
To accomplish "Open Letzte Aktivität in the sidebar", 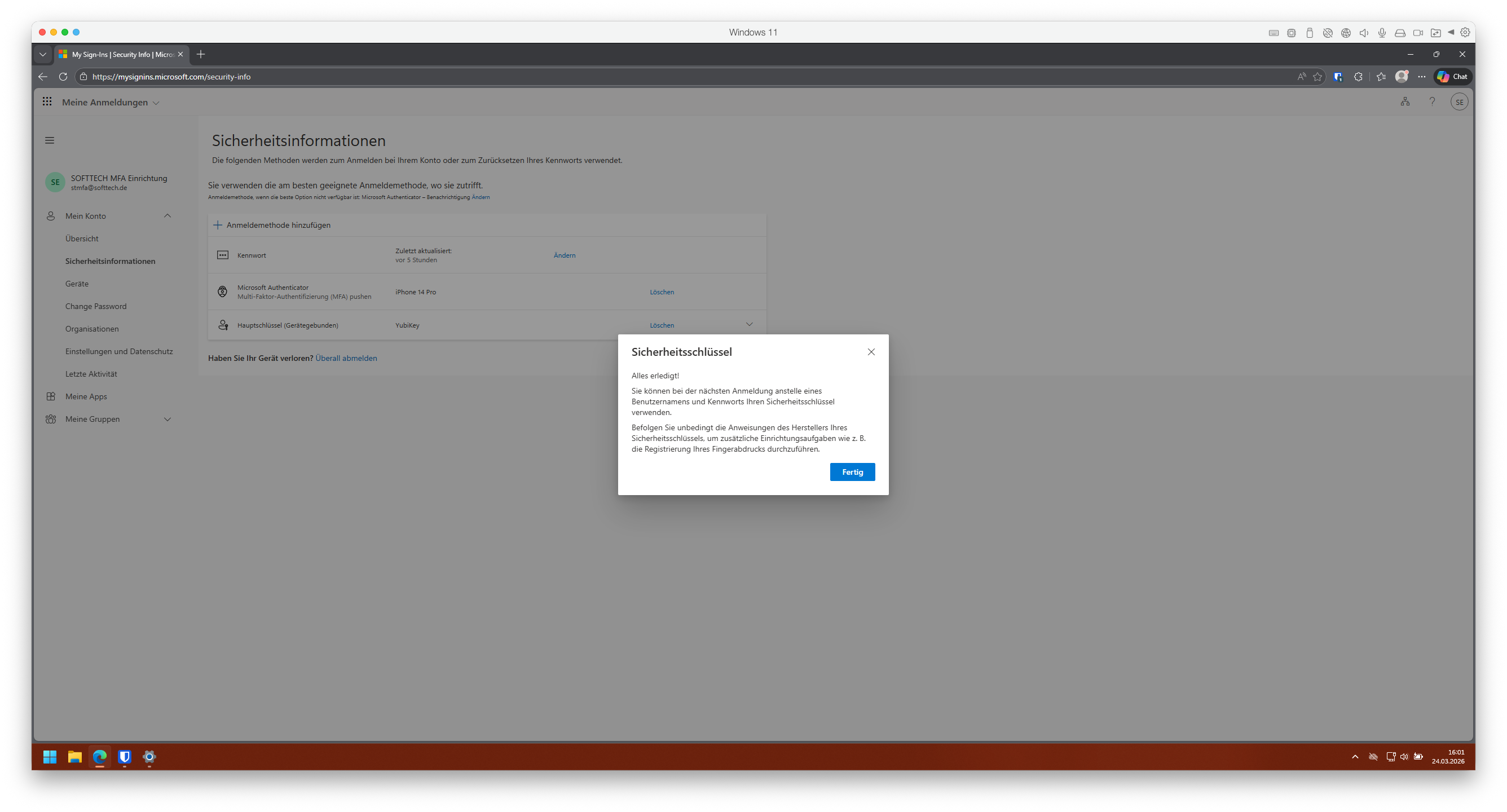I will coord(91,374).
